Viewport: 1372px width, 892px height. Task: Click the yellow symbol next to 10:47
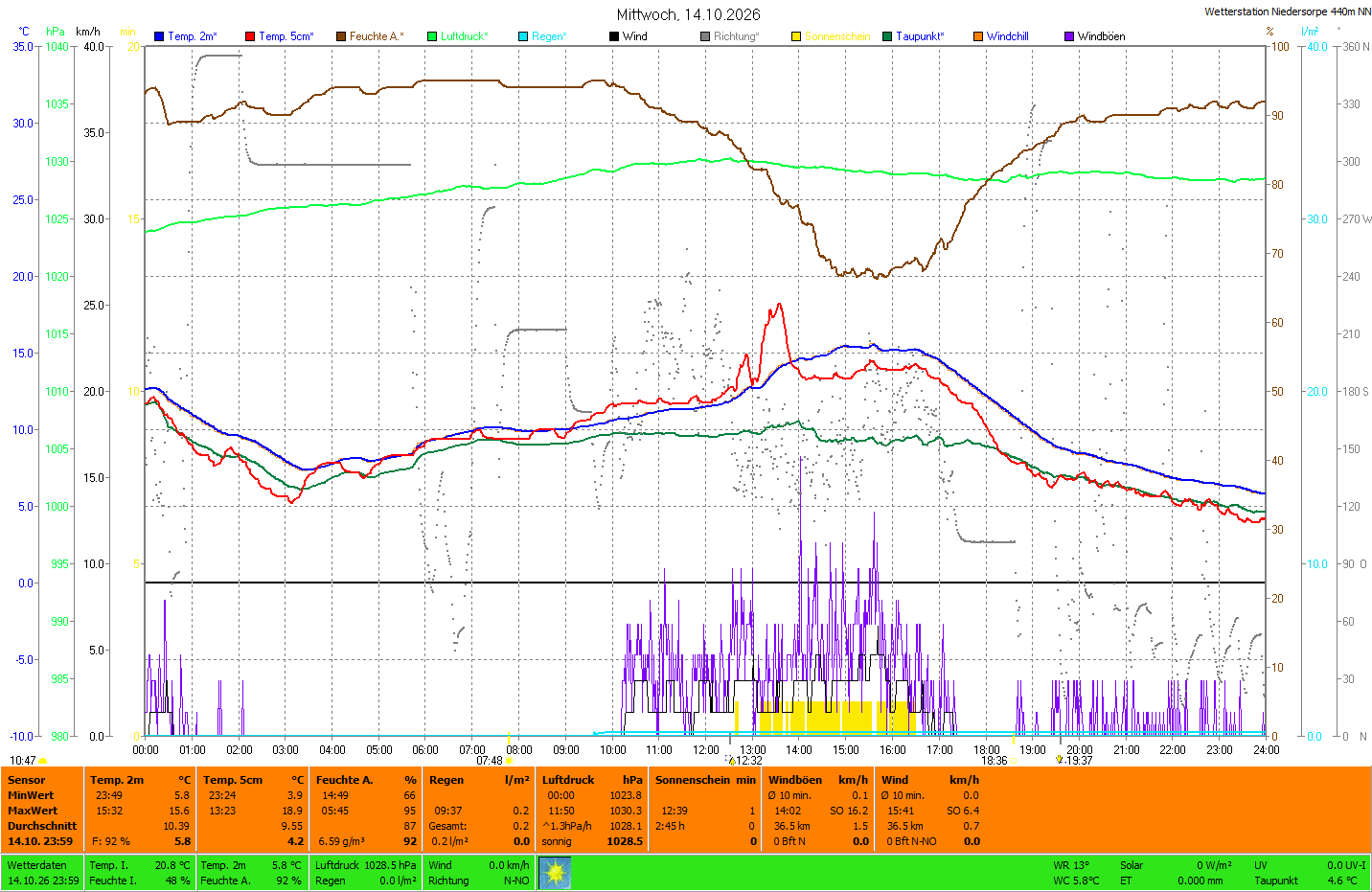tap(43, 761)
